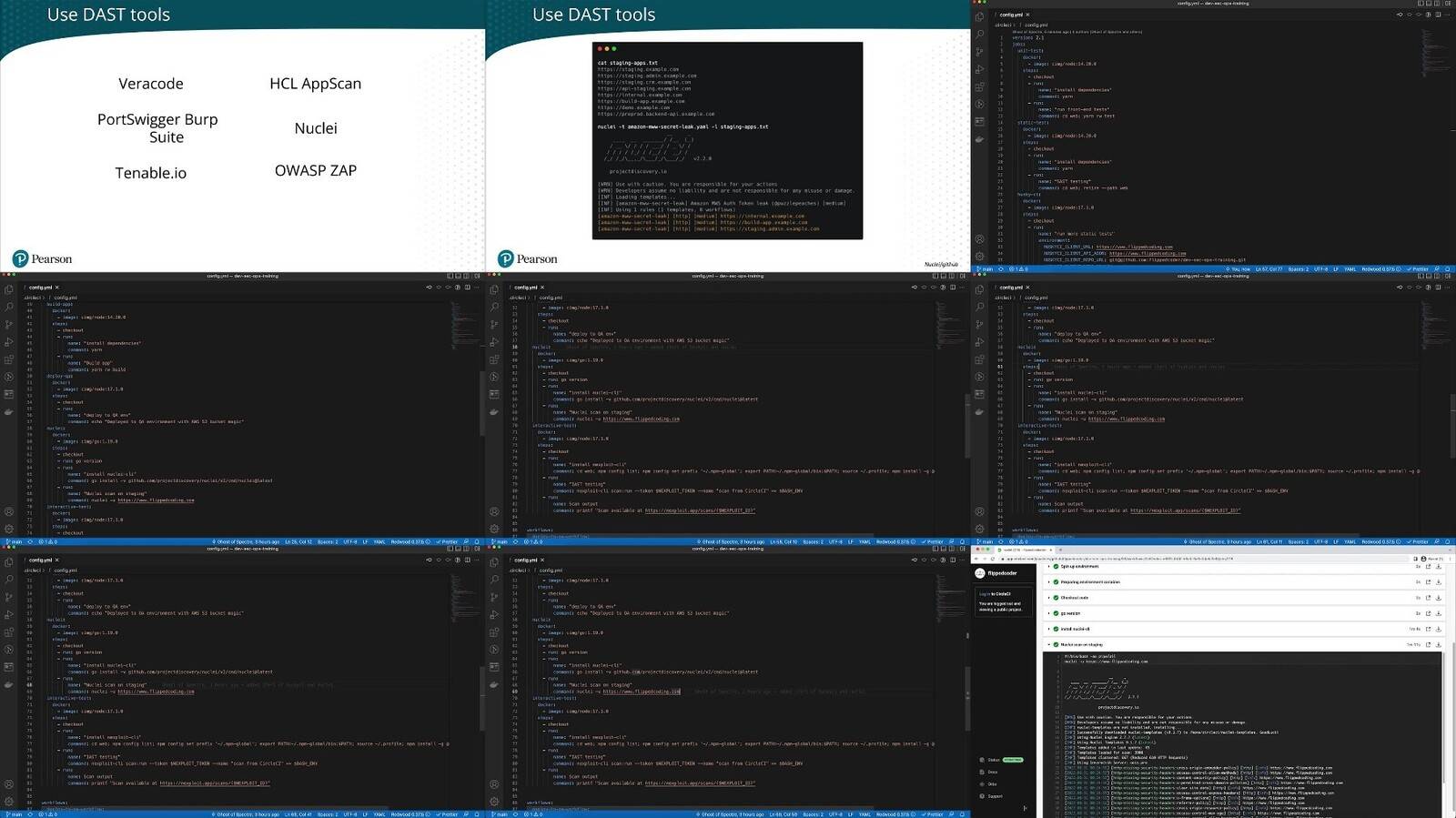
Task: Collapse the CircleCI sidebar with arrow icon
Action: pos(1025,808)
